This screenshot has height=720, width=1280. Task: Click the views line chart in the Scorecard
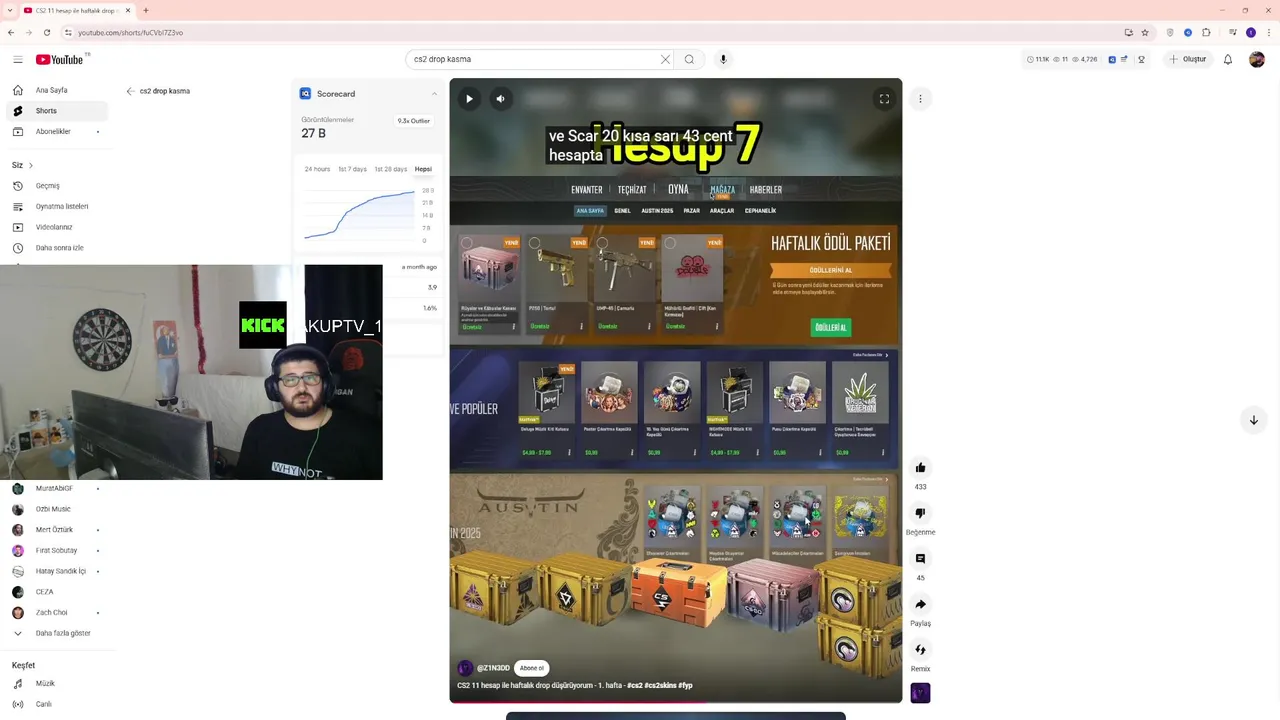(x=362, y=214)
